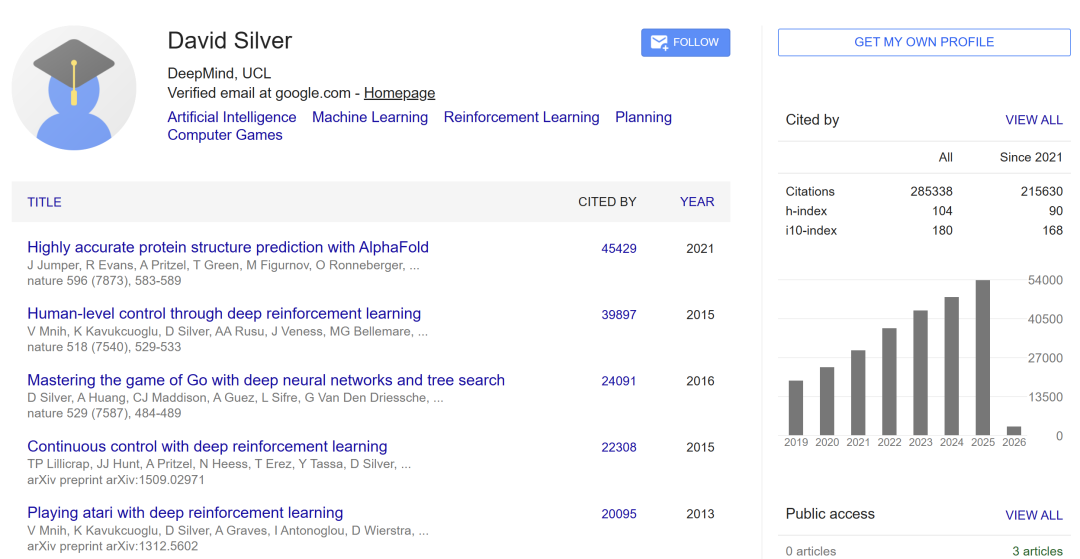Screen dimensions: 1080x559
Task: Click the David Silver profile avatar
Action: coord(73,88)
